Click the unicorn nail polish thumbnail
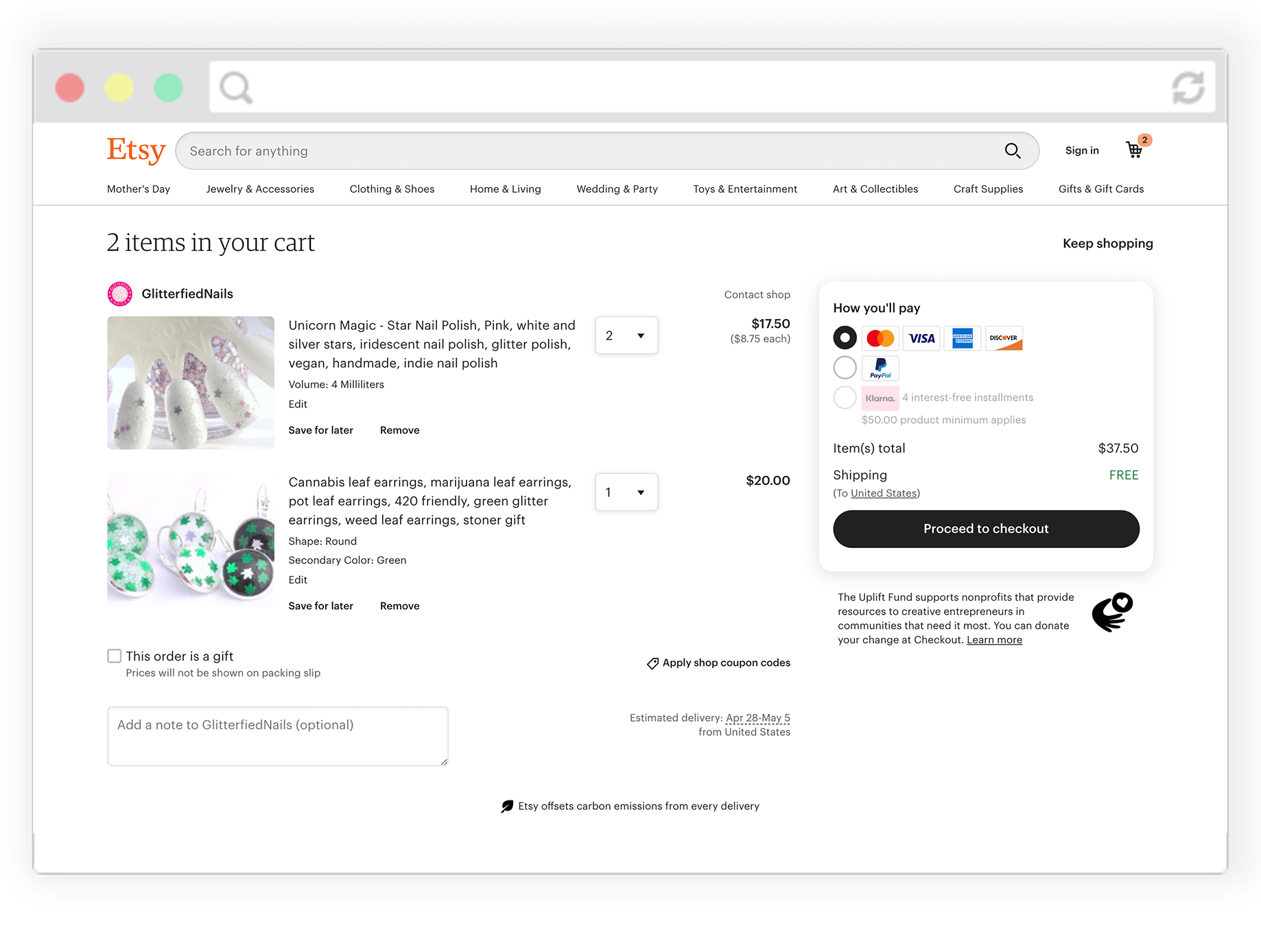The width and height of the screenshot is (1261, 952). [x=191, y=383]
